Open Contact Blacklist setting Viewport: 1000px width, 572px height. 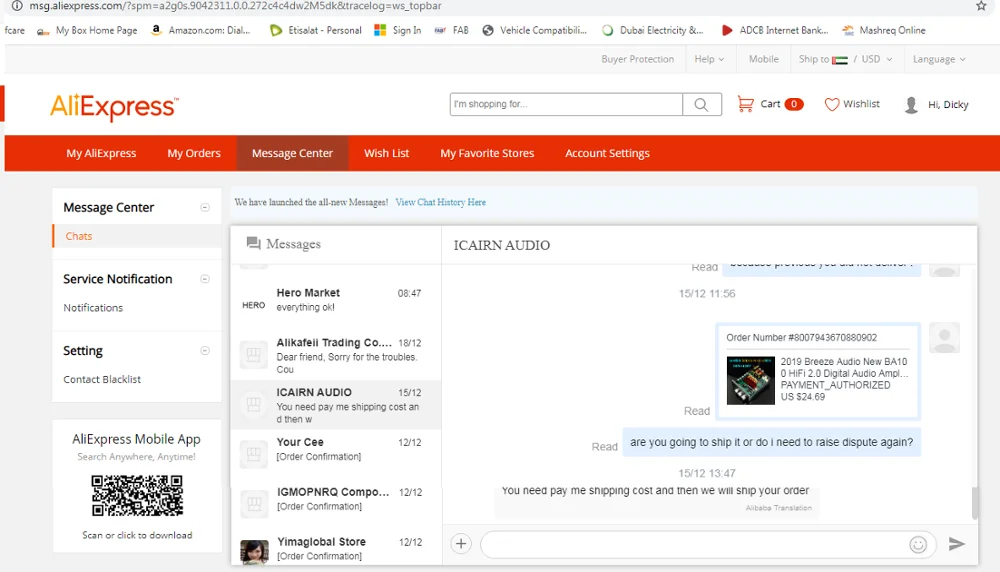coord(102,379)
